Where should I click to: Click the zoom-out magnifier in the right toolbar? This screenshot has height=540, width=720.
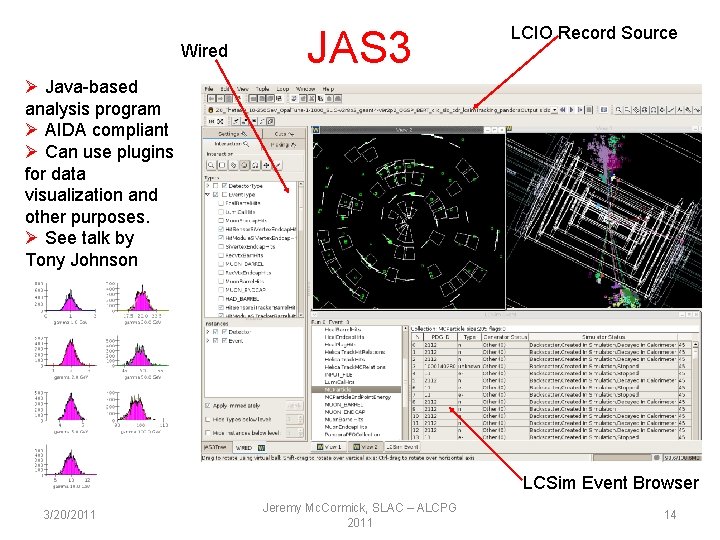coord(627,110)
